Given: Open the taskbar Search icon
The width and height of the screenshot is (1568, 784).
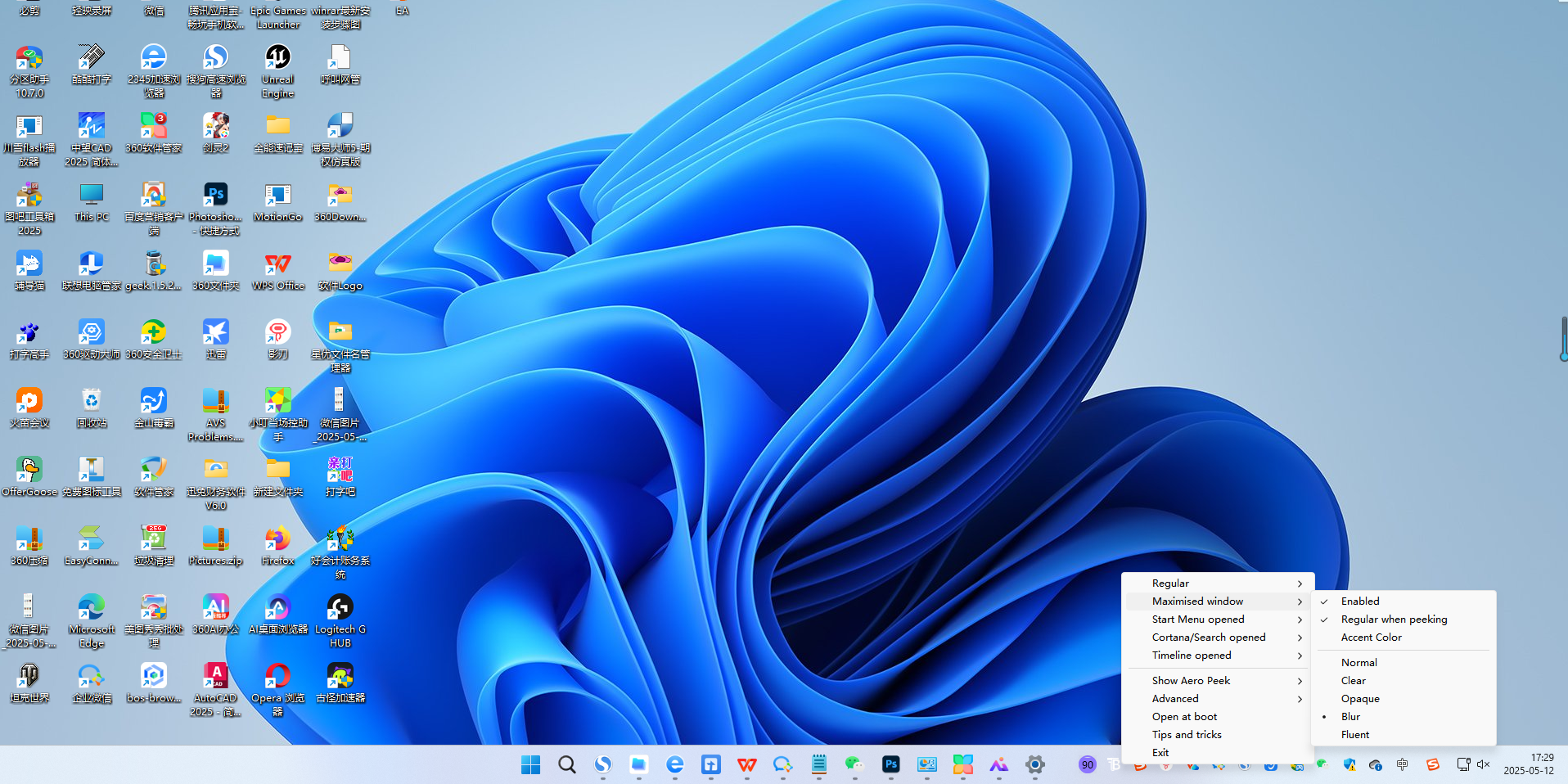Looking at the screenshot, I should (x=567, y=764).
